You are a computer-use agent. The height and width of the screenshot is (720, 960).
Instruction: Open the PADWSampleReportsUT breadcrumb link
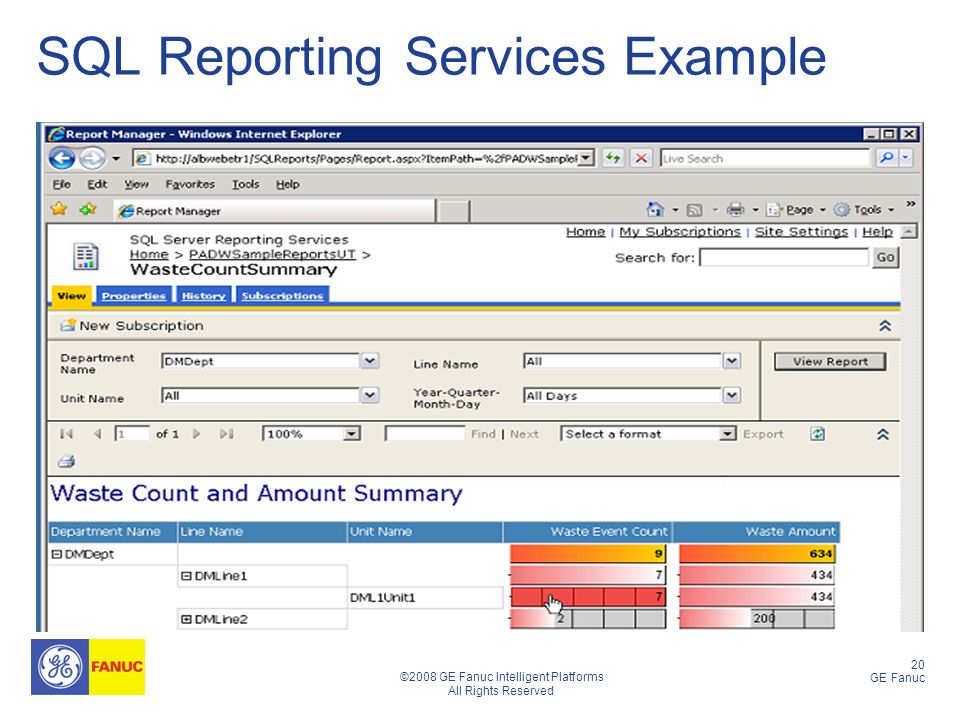coord(272,254)
